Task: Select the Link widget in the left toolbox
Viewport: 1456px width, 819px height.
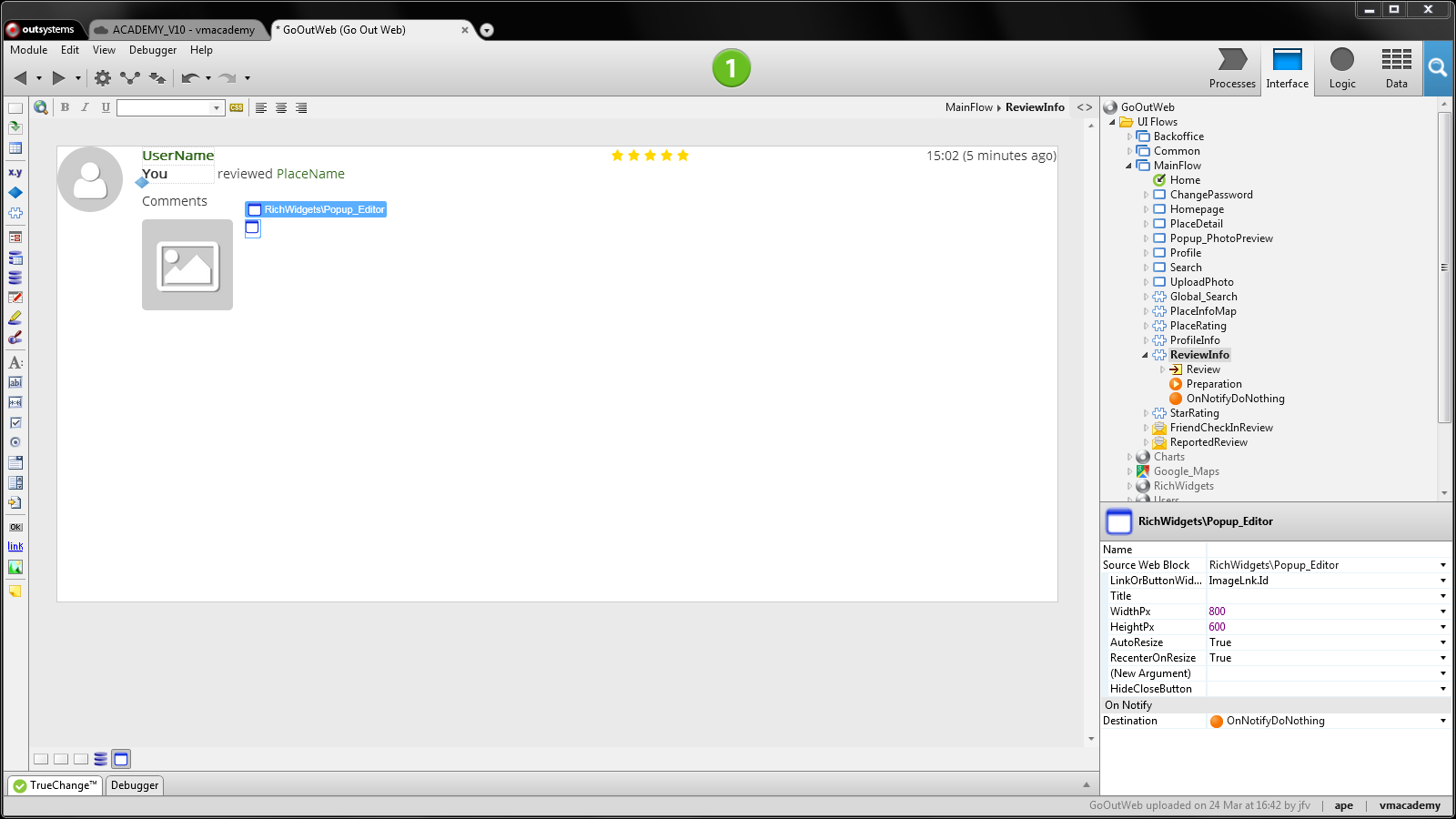Action: [15, 546]
